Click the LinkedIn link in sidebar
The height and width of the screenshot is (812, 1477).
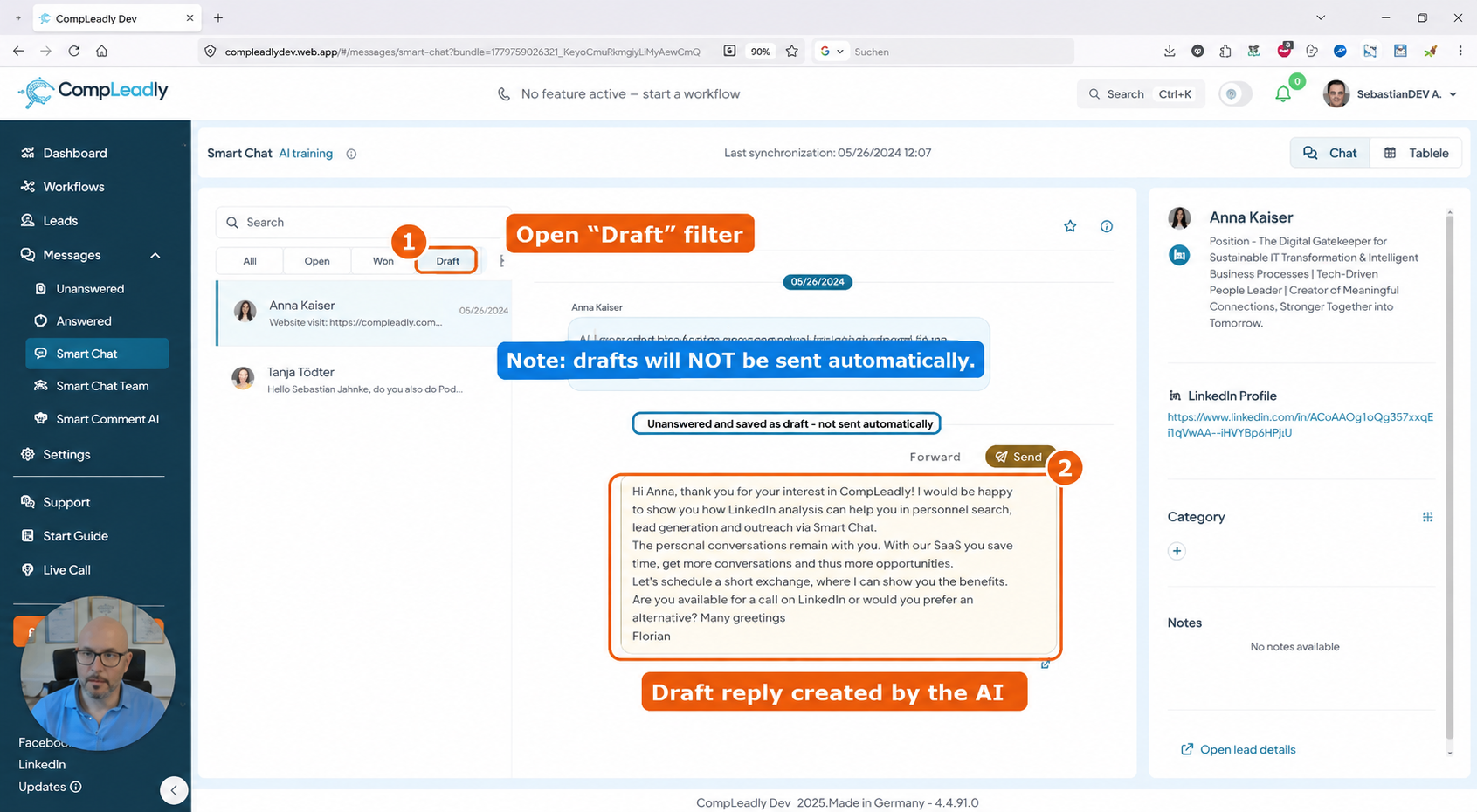pyautogui.click(x=42, y=764)
